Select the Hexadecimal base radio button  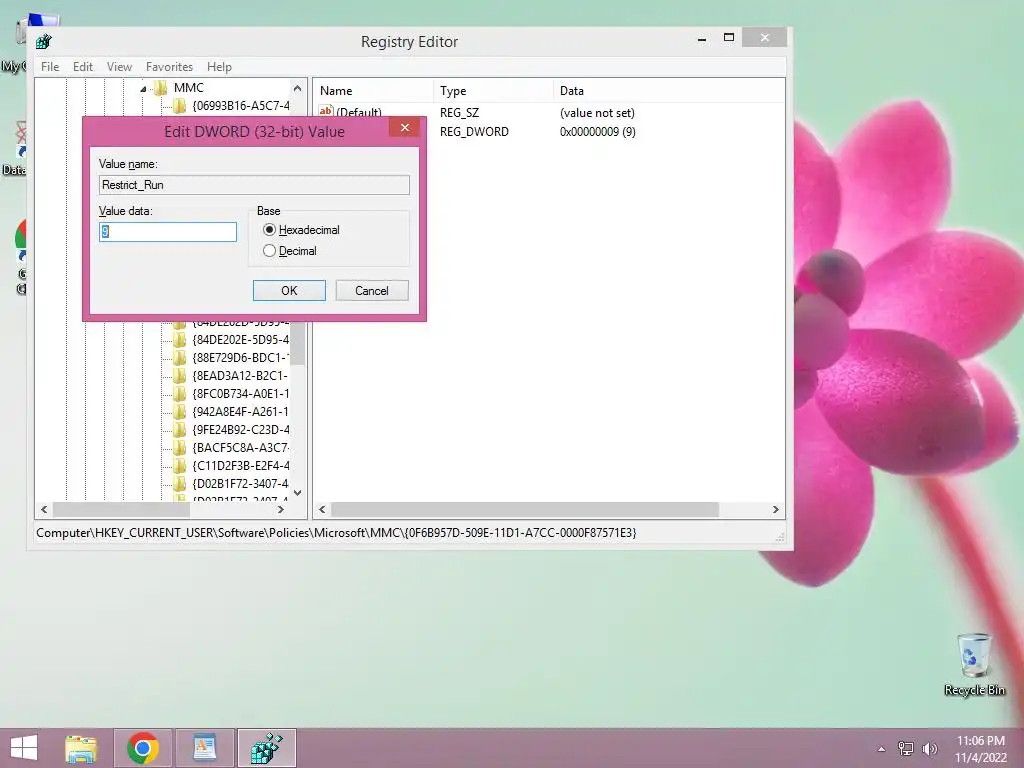[x=269, y=230]
